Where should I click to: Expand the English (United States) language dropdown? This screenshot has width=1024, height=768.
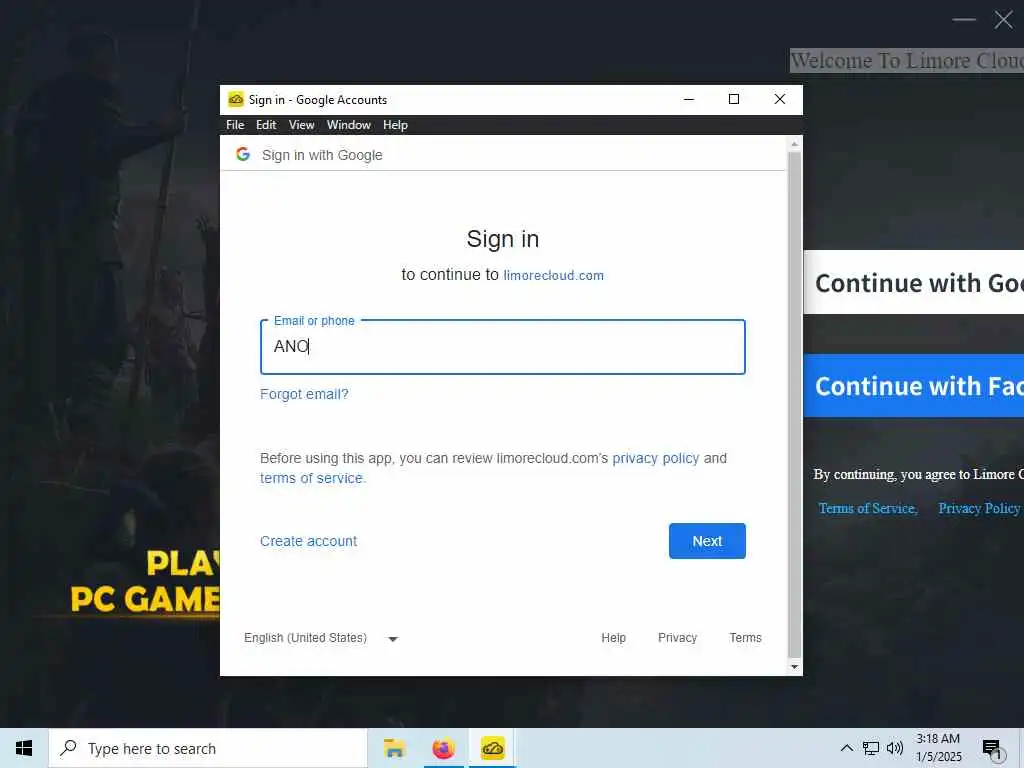point(321,638)
